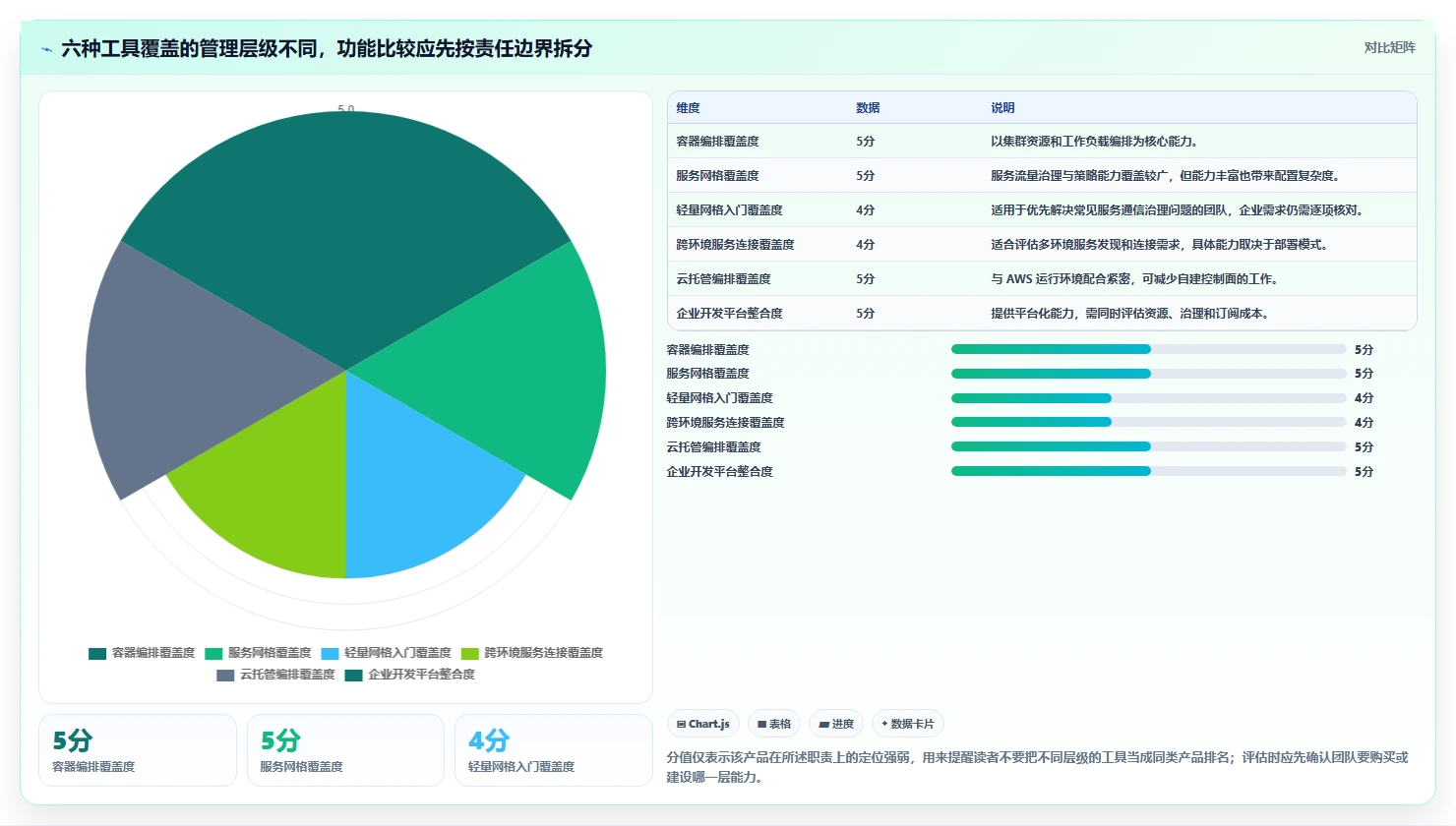Screen dimensions: 1456x826
Task: Toggle 服务网格覆盖度 legend entry
Action: pos(258,653)
